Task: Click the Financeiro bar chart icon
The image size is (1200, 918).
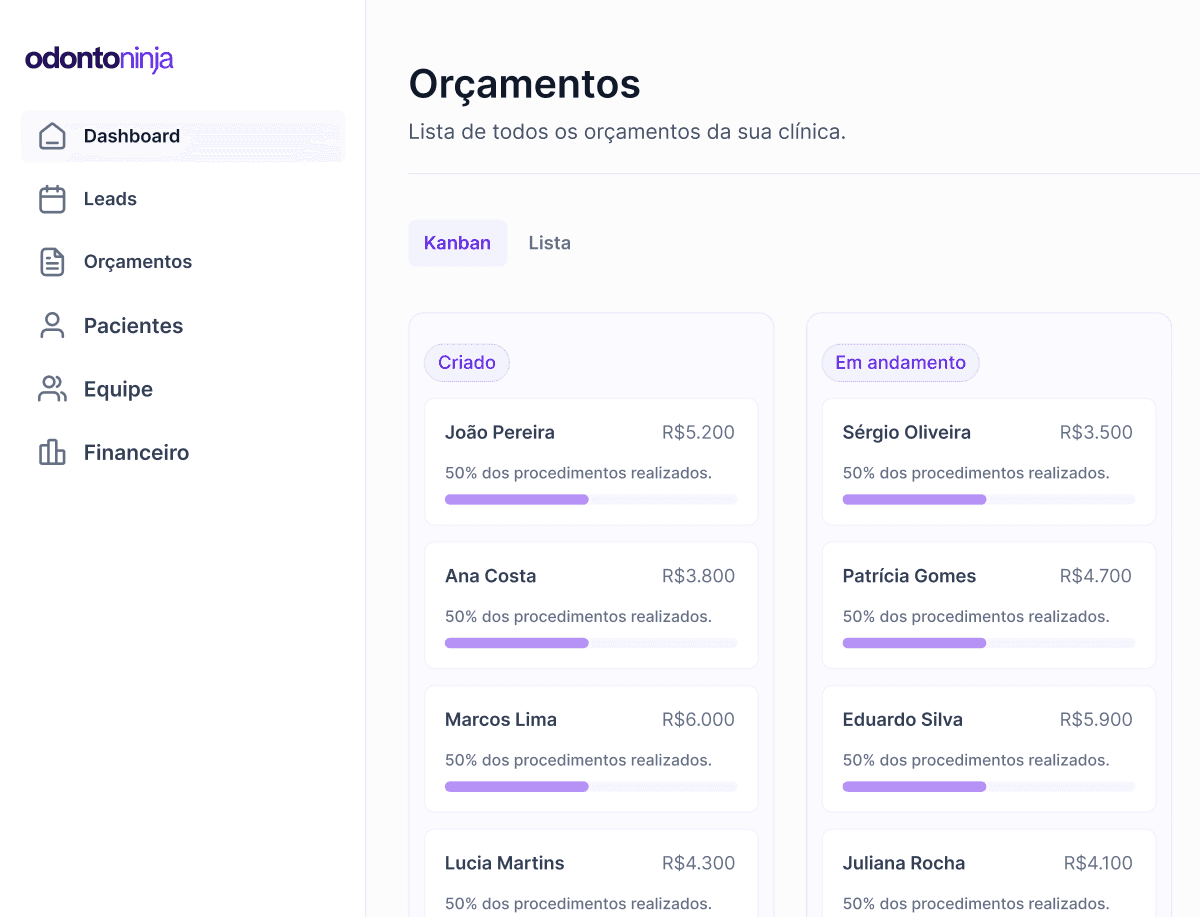Action: (52, 452)
